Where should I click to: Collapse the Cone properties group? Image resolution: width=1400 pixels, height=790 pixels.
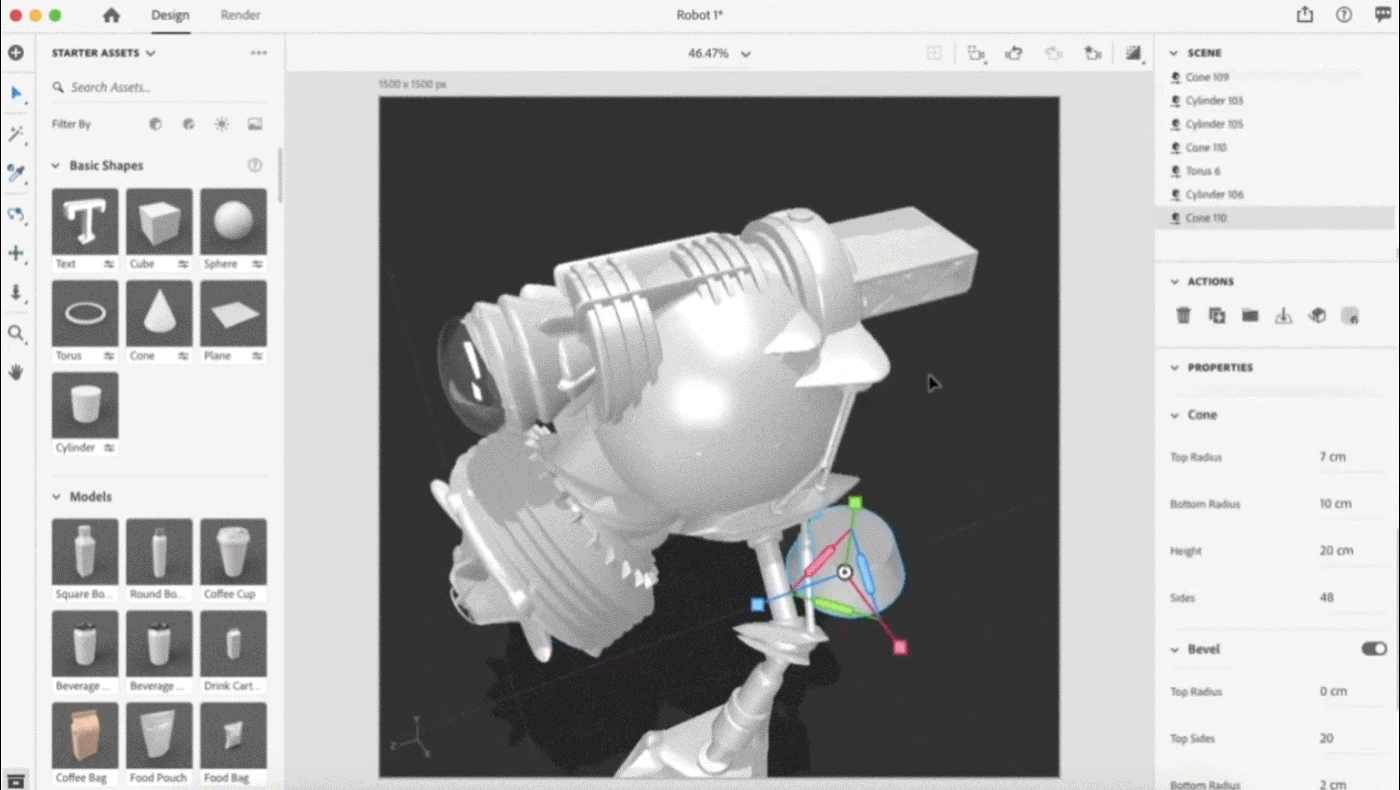[1175, 415]
